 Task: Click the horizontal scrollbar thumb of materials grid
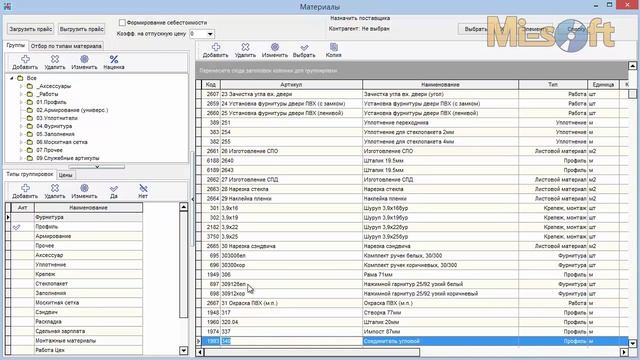[312, 352]
